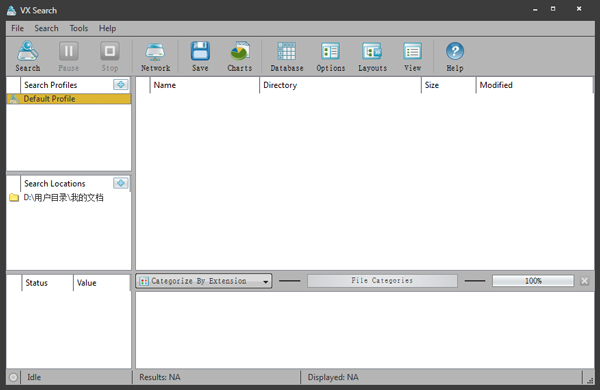The image size is (600, 390).
Task: Click the Results: NA status text
Action: (x=160, y=377)
